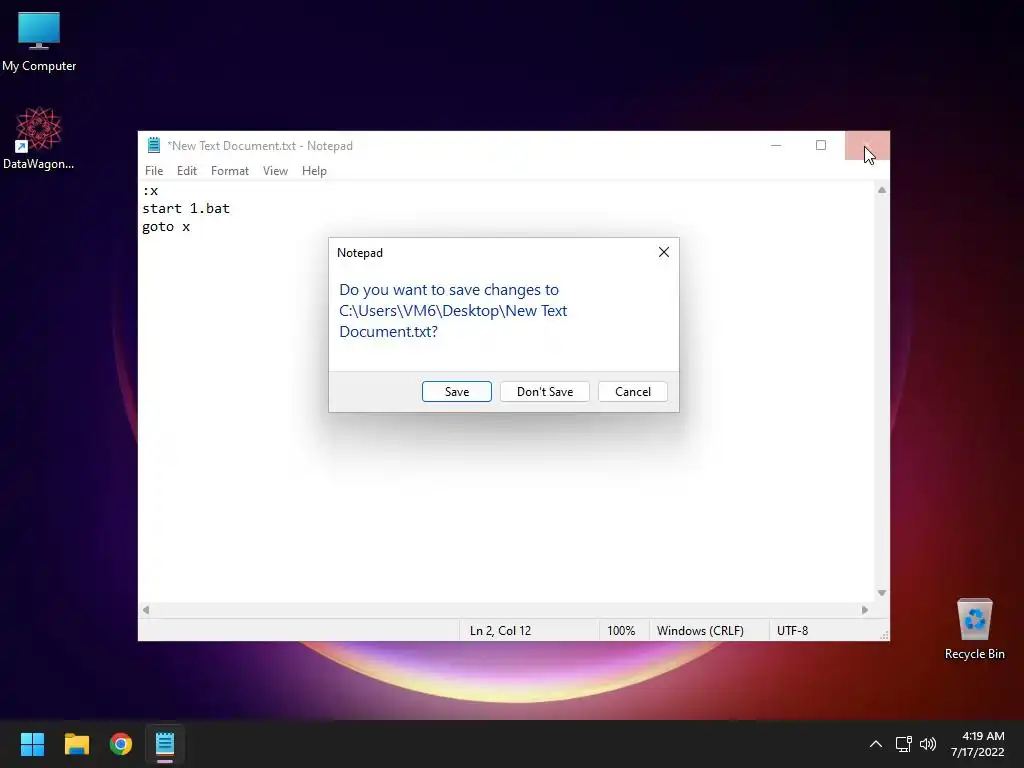1024x768 pixels.
Task: Select the DataWagon desktop shortcut
Action: [39, 138]
